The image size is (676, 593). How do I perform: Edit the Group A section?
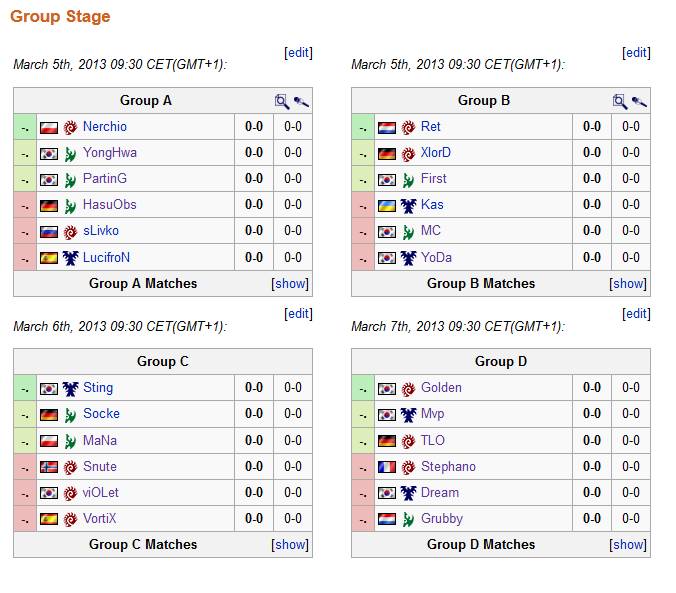(x=298, y=53)
